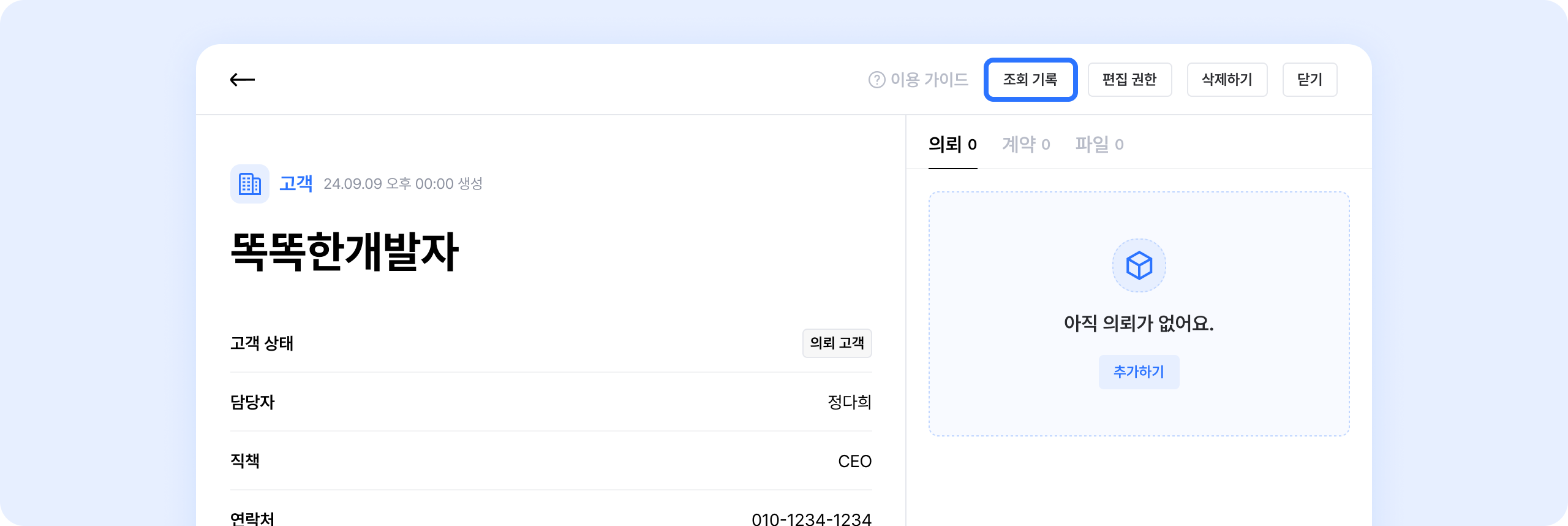
Task: Click the blue building customer icon
Action: coord(249,184)
